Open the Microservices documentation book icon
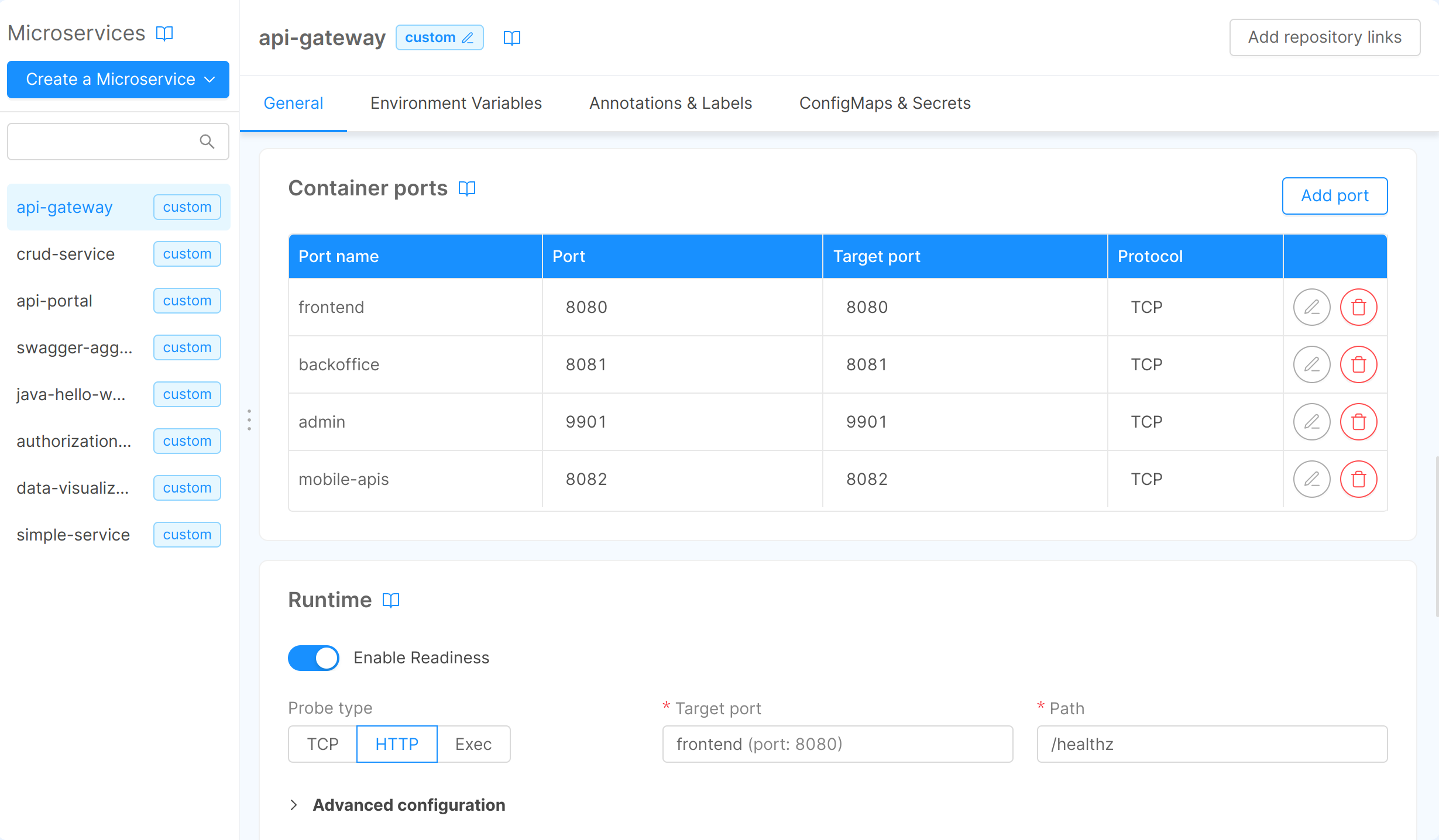1439x840 pixels. (164, 33)
